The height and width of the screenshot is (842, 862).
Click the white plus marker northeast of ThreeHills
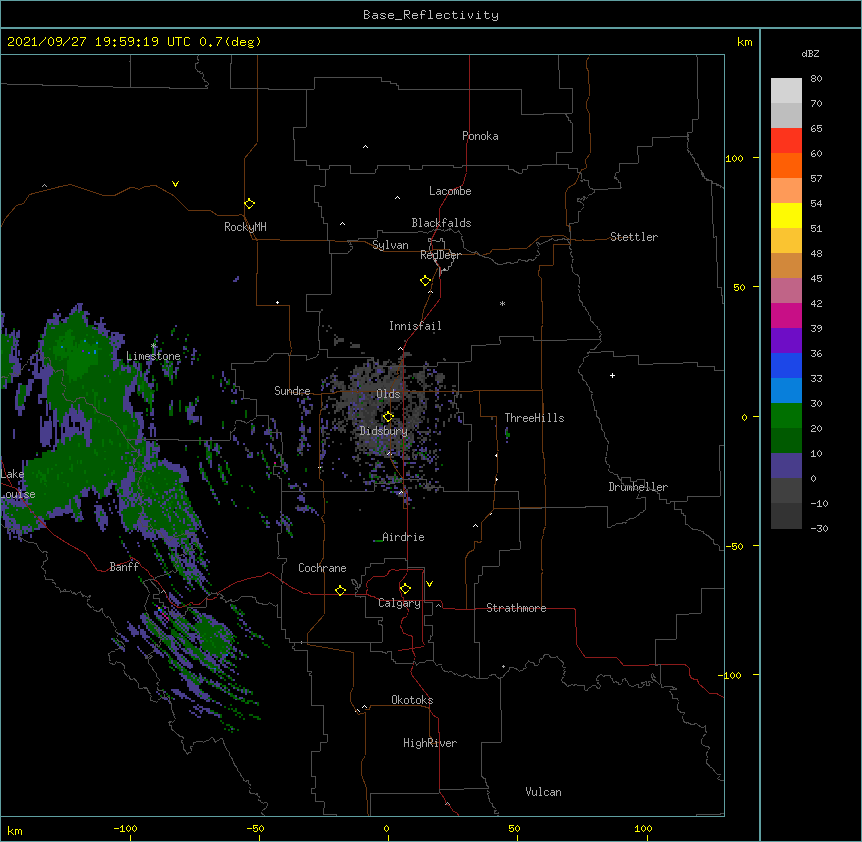[612, 375]
